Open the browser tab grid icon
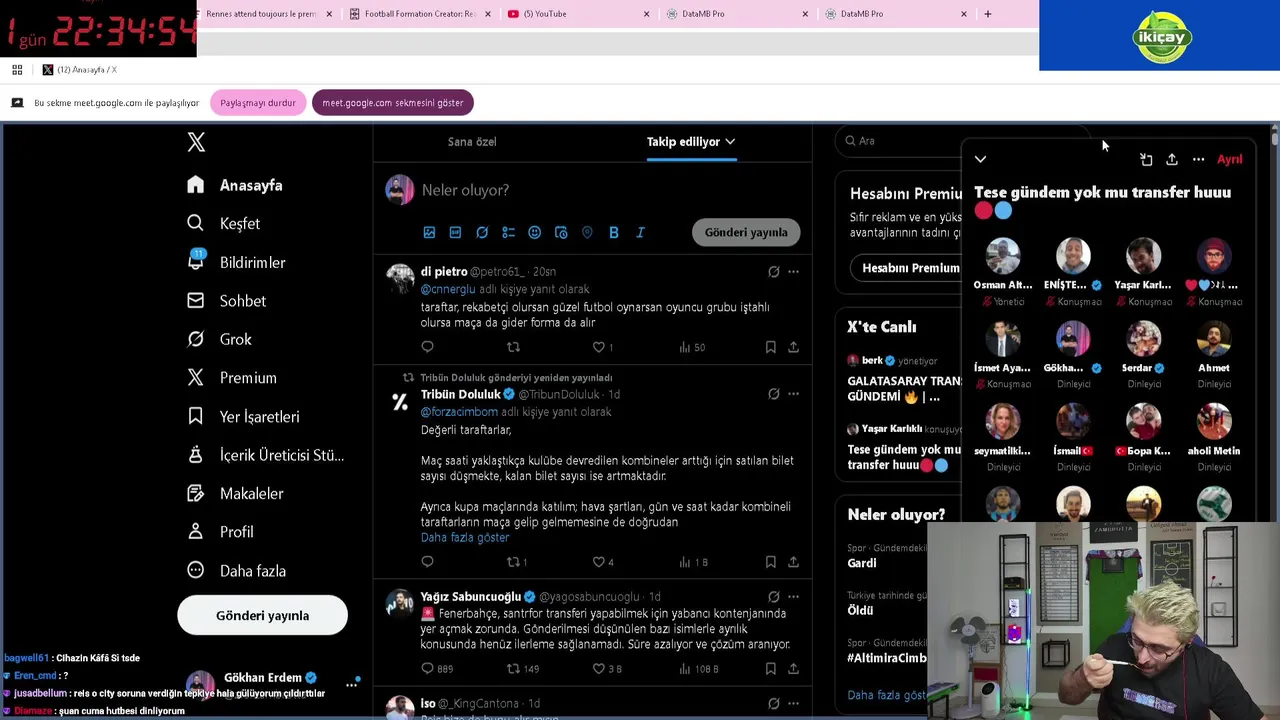 17,69
